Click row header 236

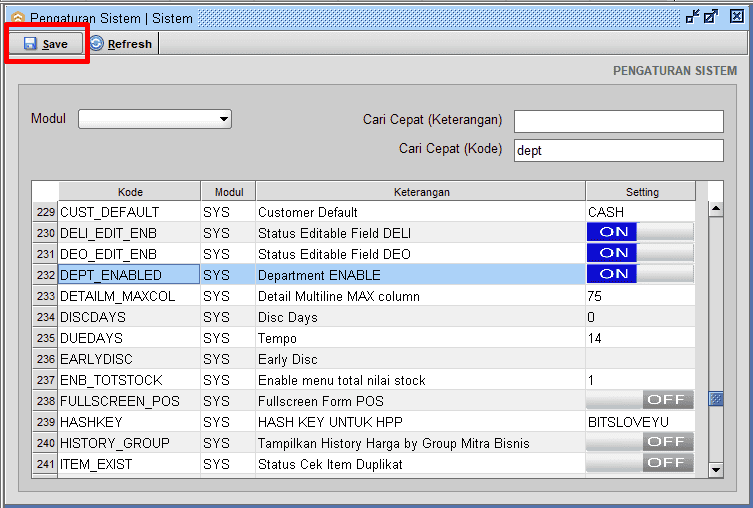tap(46, 359)
